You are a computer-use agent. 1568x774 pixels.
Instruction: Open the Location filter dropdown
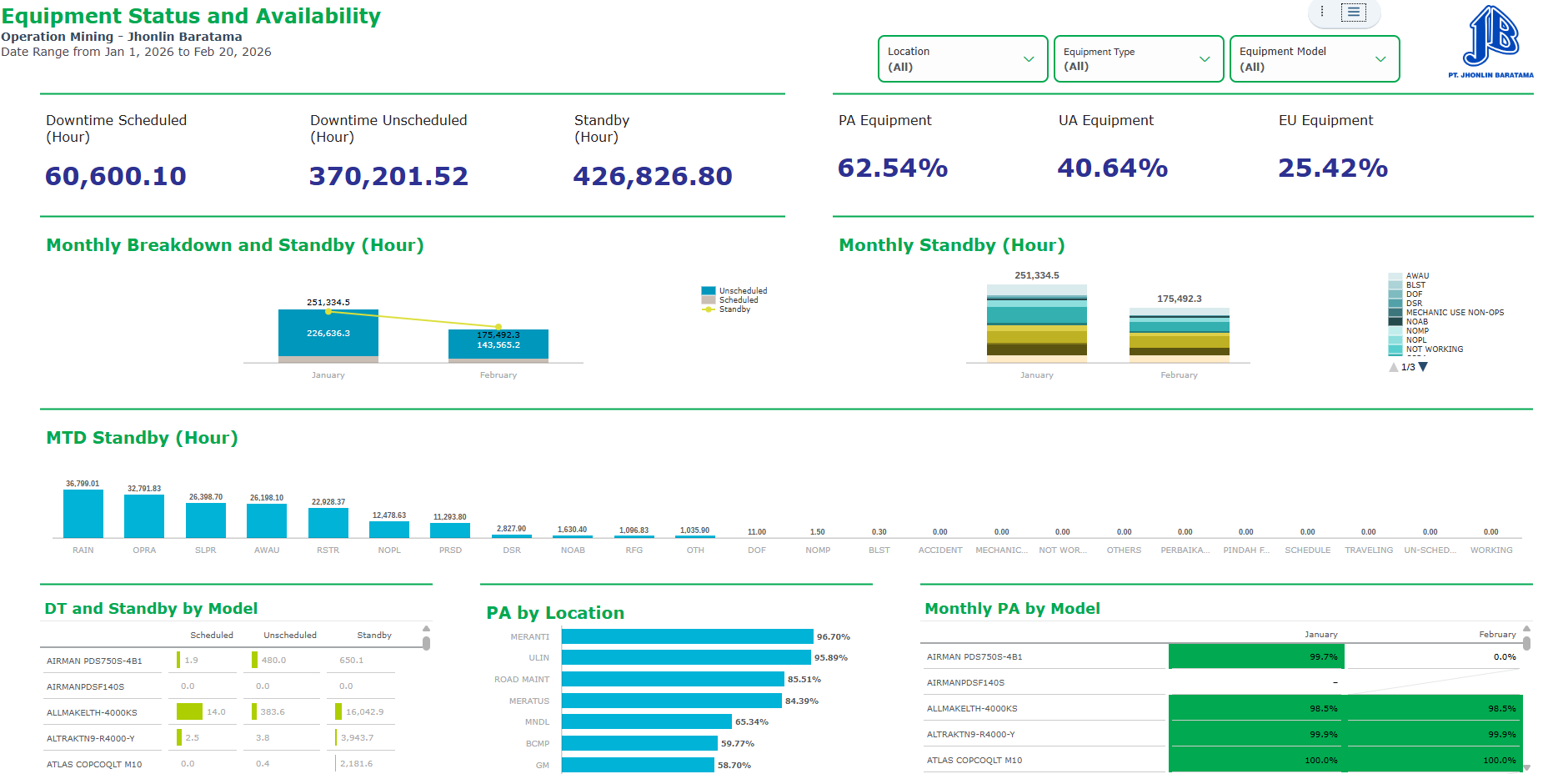963,59
